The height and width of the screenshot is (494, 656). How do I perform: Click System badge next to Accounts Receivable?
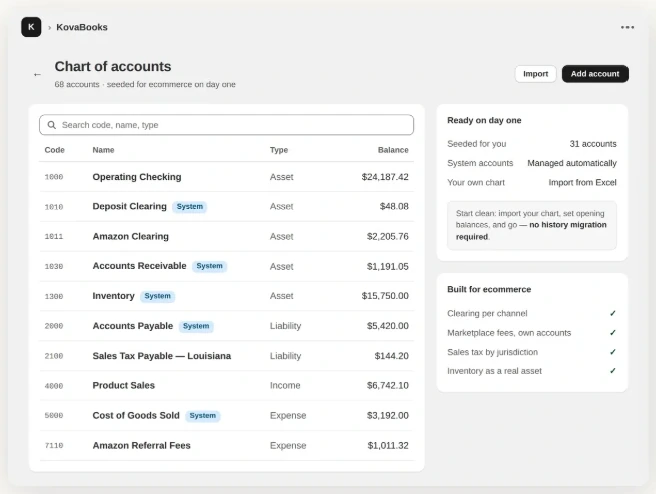coord(209,266)
